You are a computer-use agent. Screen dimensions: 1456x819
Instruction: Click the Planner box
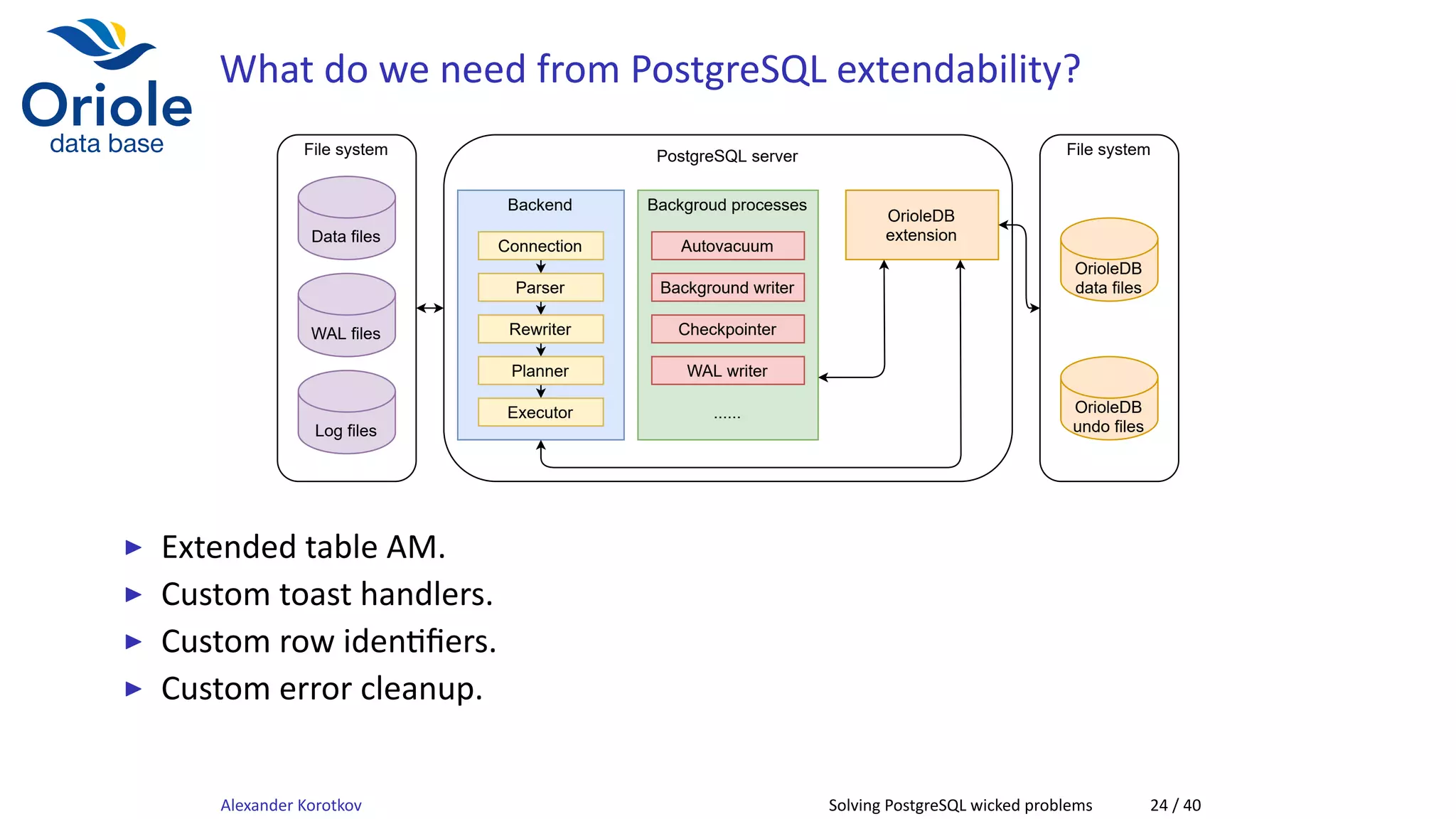pyautogui.click(x=540, y=370)
